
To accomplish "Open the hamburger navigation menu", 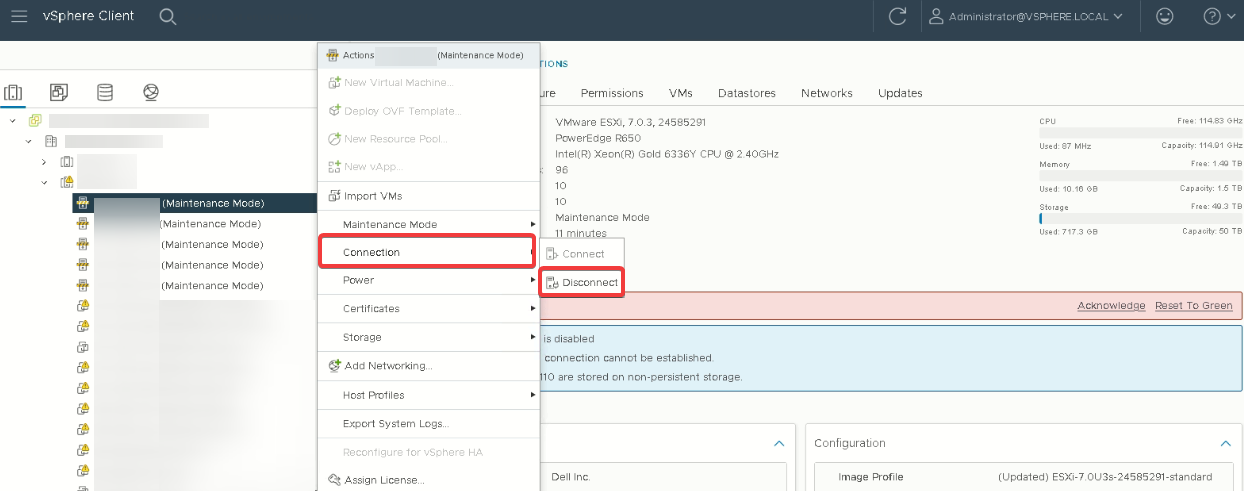I will (x=19, y=16).
